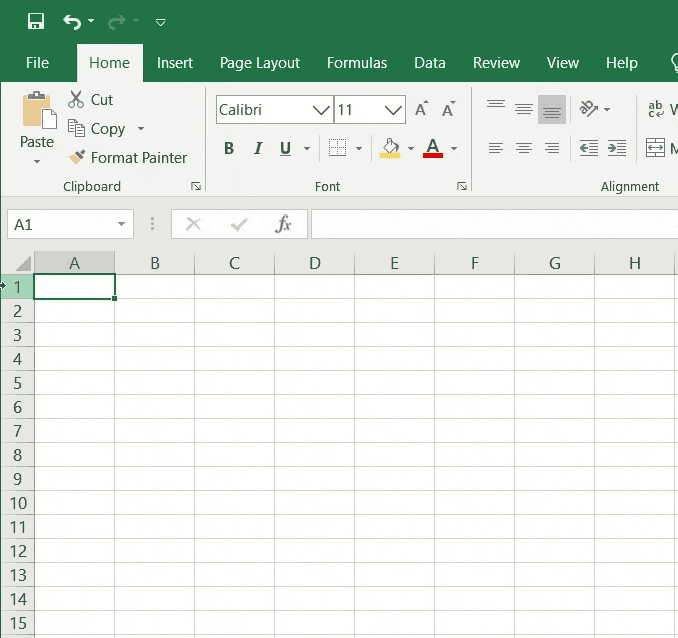Click the Undo arrow icon
Screen dimensions: 678x638
[x=72, y=22]
